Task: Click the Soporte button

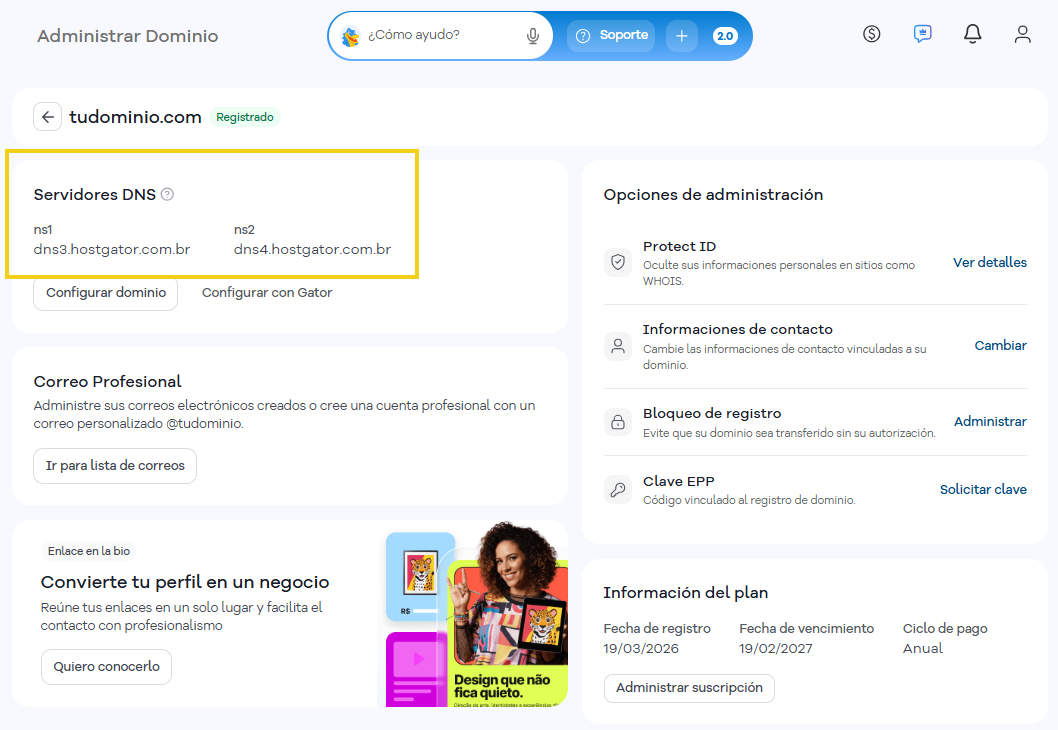Action: click(x=613, y=36)
